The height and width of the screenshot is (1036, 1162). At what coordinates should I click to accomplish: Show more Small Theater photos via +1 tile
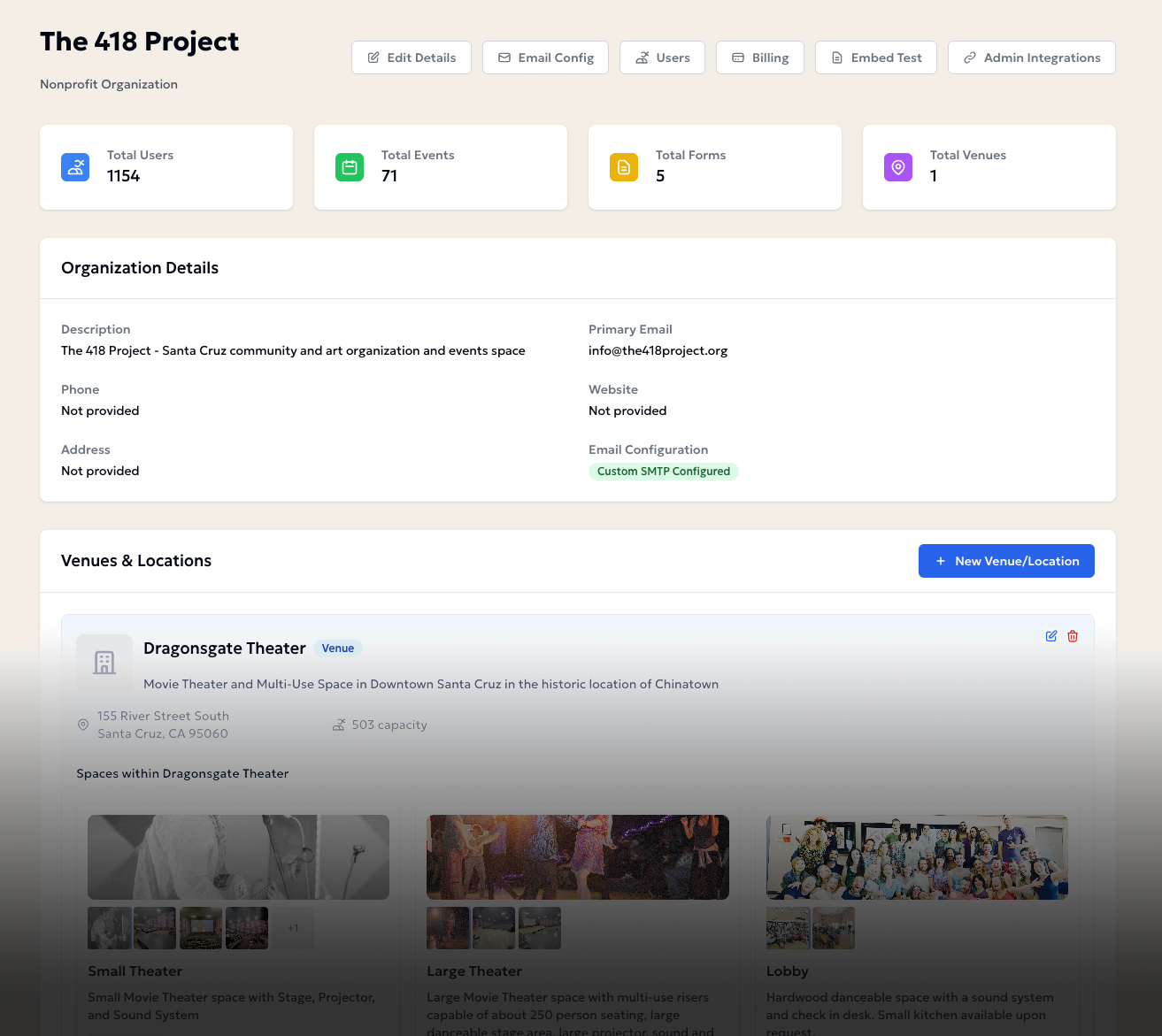click(293, 928)
